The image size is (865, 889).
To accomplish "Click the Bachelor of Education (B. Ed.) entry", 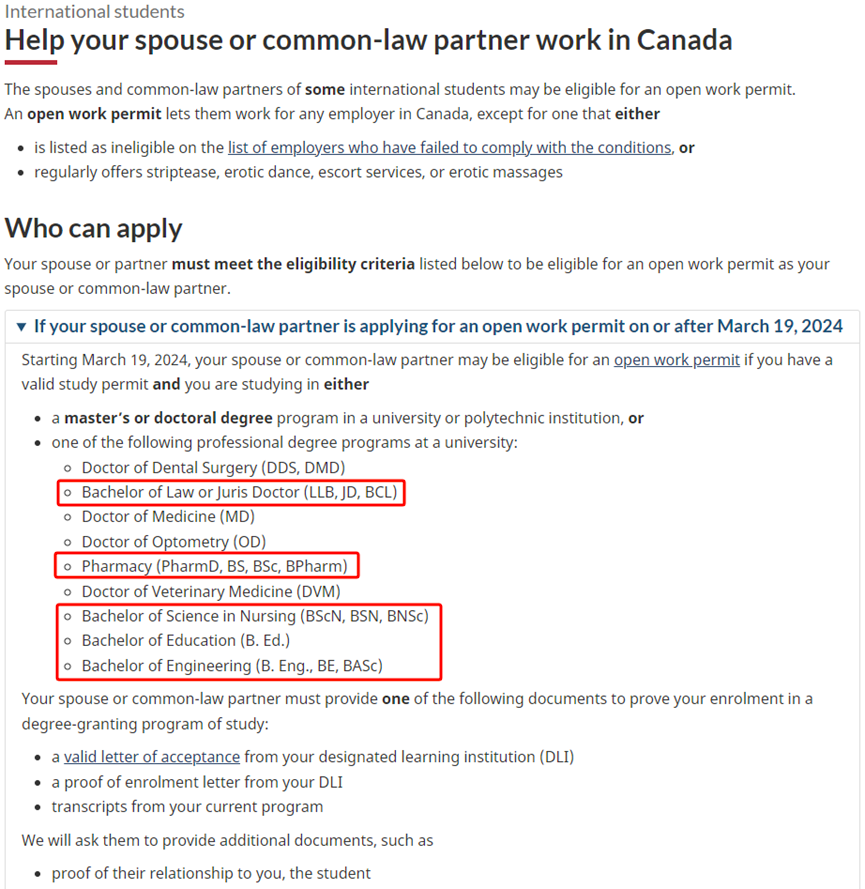I will pyautogui.click(x=186, y=641).
